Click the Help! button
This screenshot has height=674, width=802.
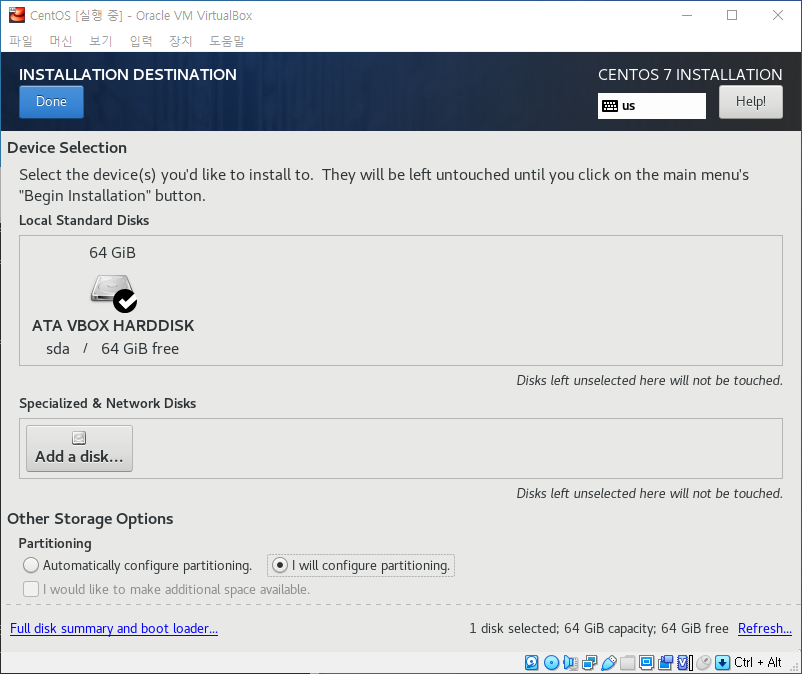(x=751, y=102)
